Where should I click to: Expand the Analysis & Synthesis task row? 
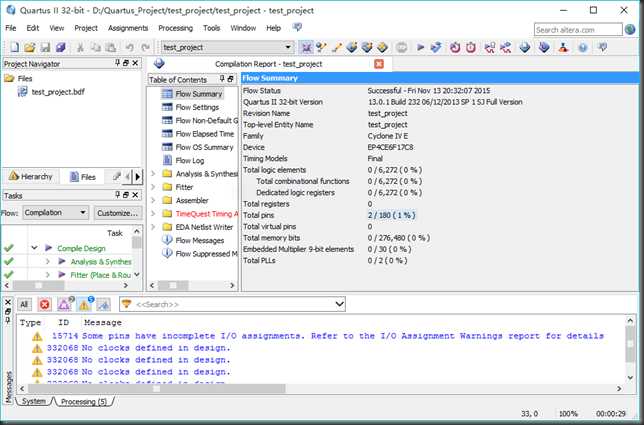(48, 262)
